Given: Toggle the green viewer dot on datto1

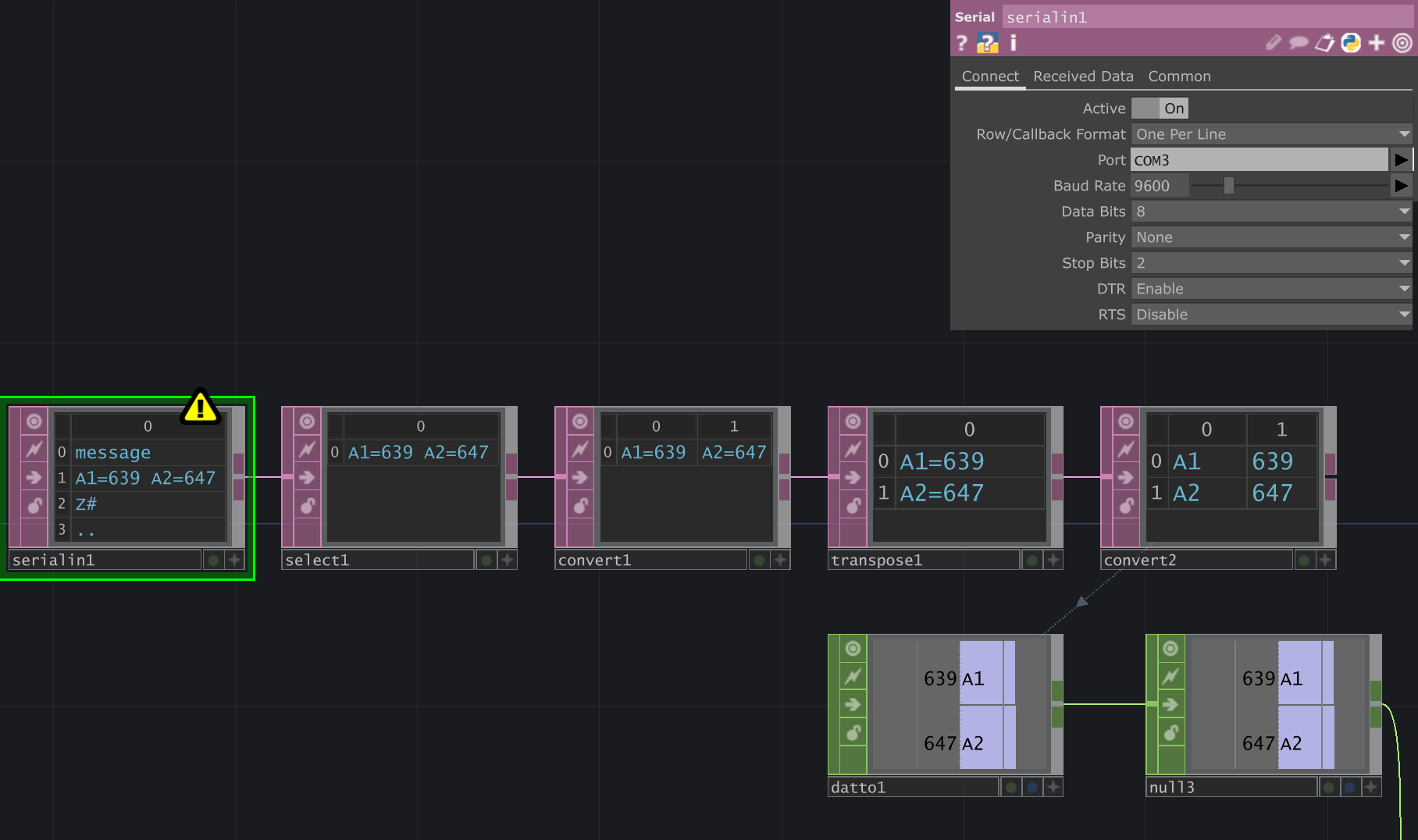Looking at the screenshot, I should (1011, 787).
